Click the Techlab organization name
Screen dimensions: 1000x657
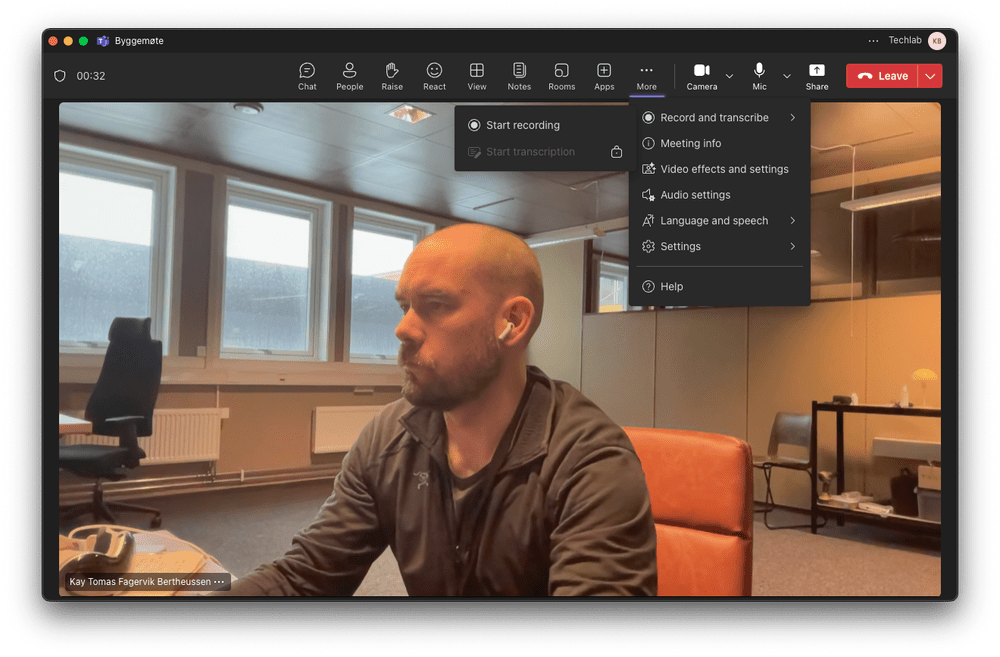(905, 40)
